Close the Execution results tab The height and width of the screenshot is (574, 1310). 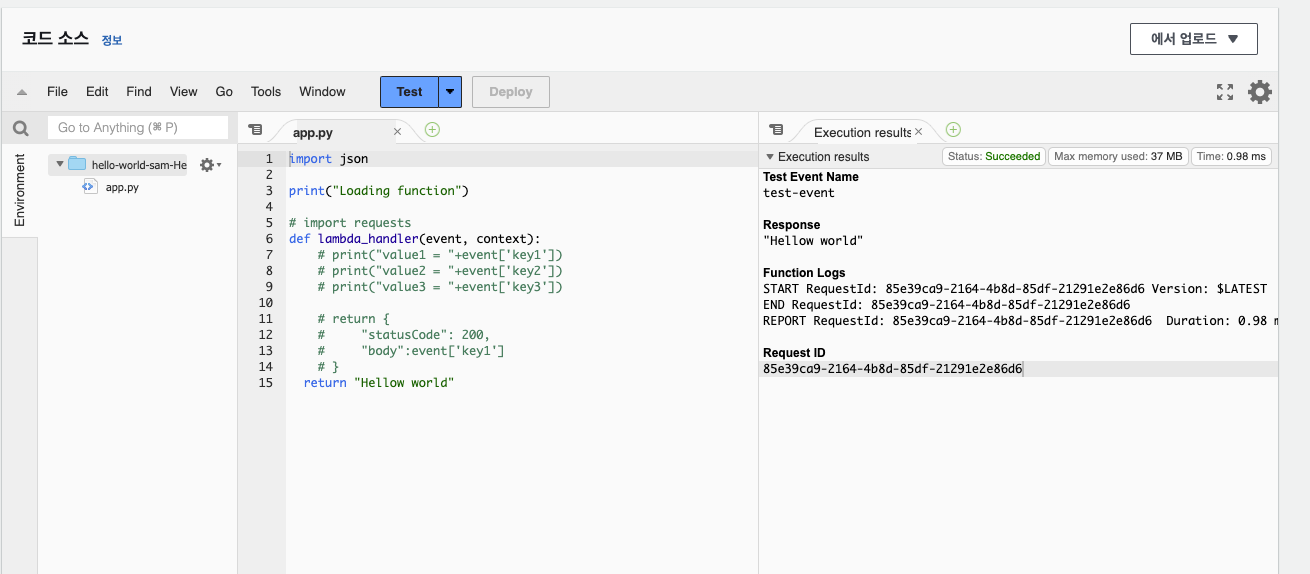click(918, 131)
